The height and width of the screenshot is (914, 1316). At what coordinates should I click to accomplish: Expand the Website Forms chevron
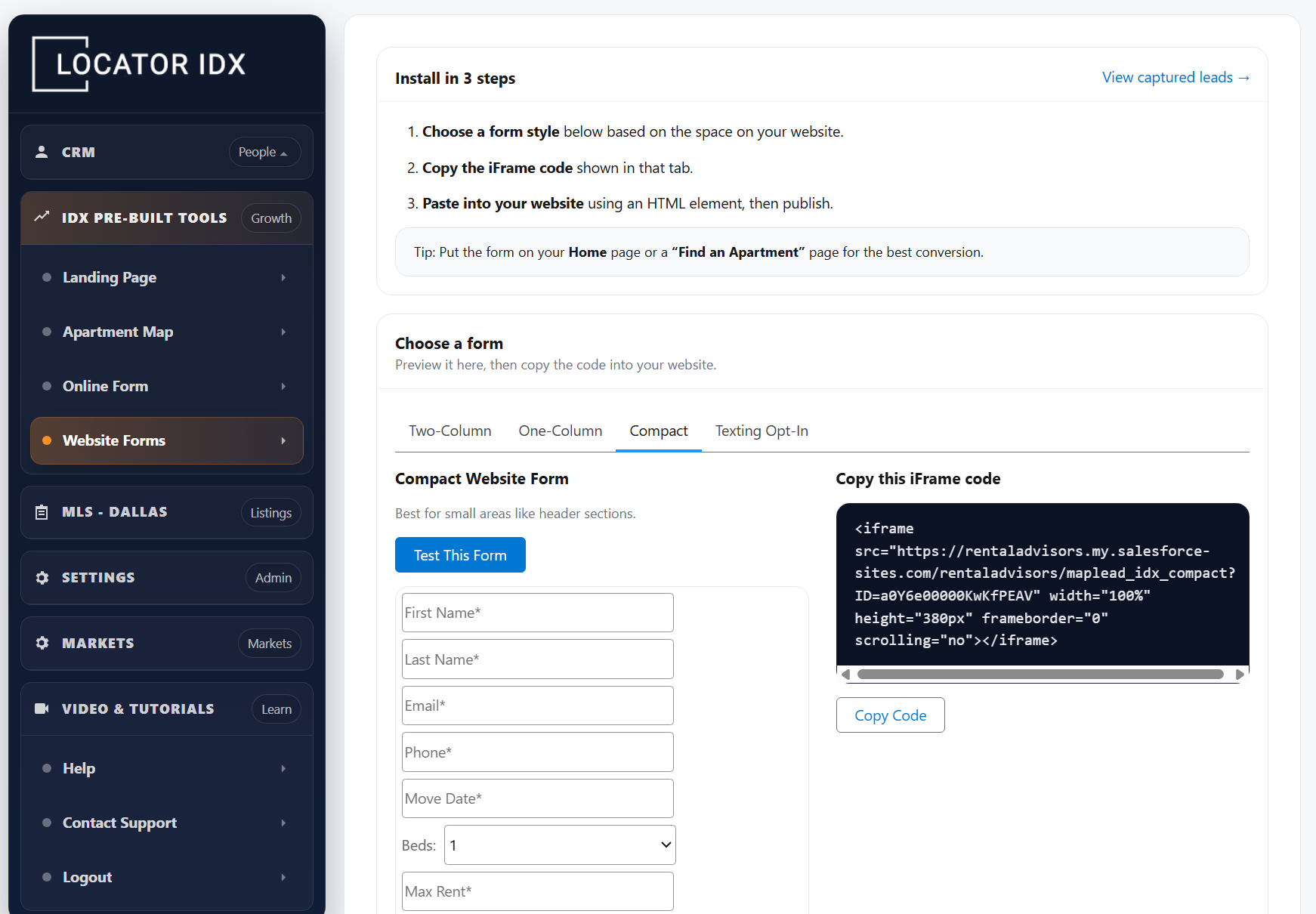tap(283, 440)
